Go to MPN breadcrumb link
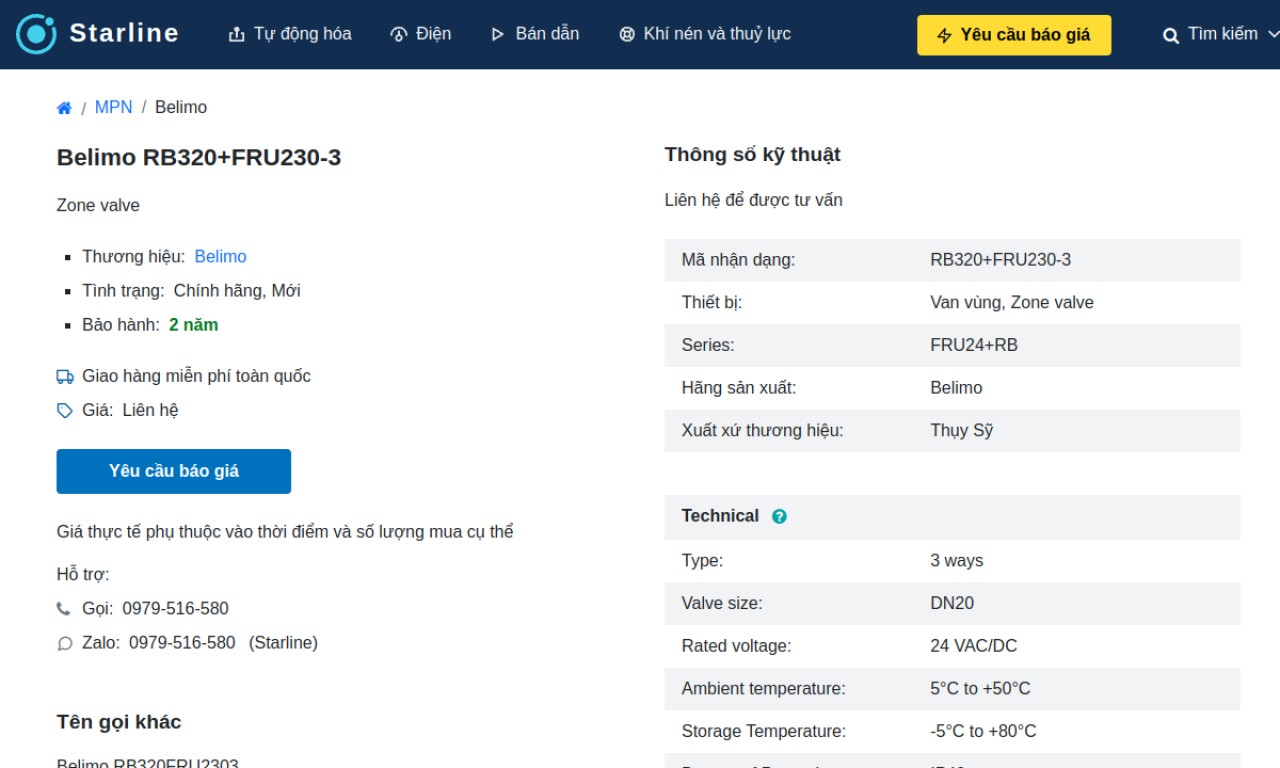1280x768 pixels. coord(113,107)
